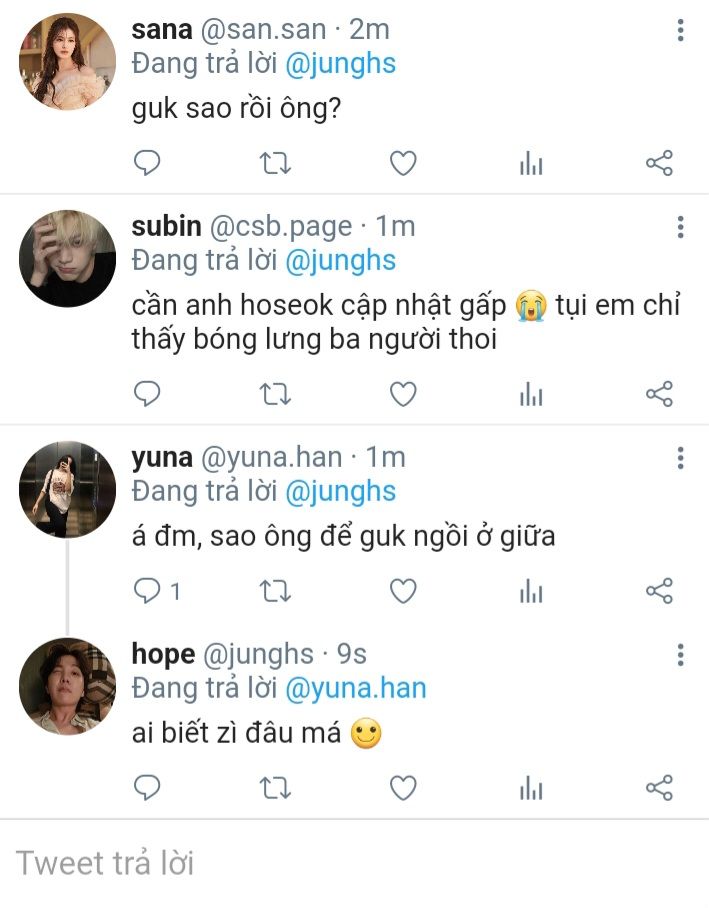Share hope's reply tweet

(x=659, y=788)
